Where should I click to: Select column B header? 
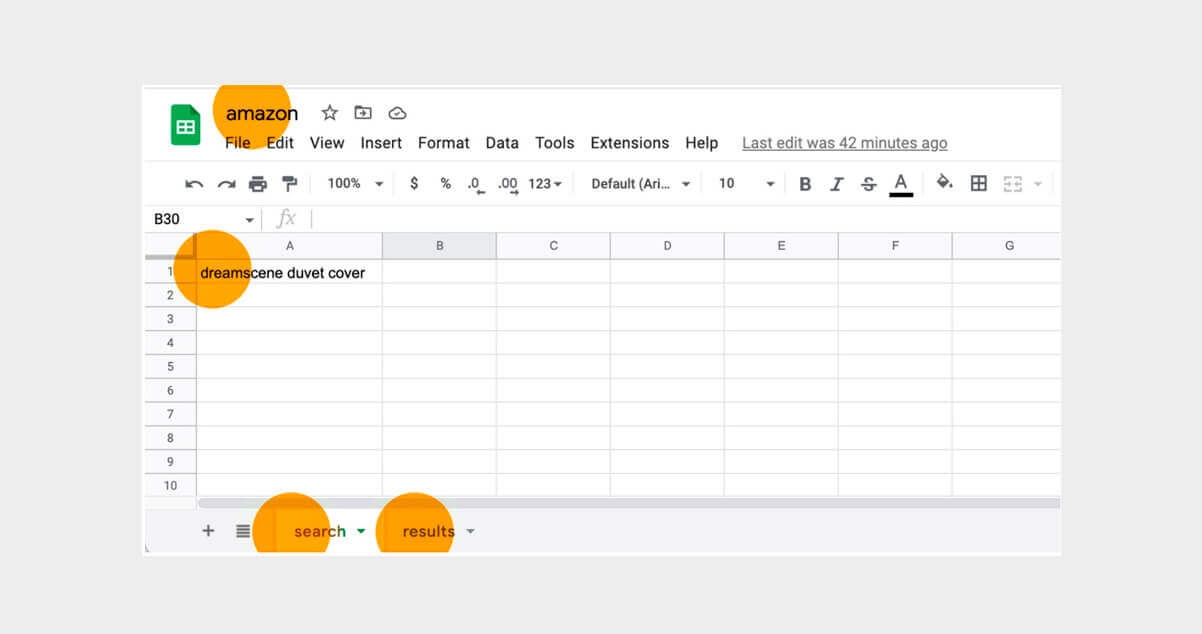point(439,246)
